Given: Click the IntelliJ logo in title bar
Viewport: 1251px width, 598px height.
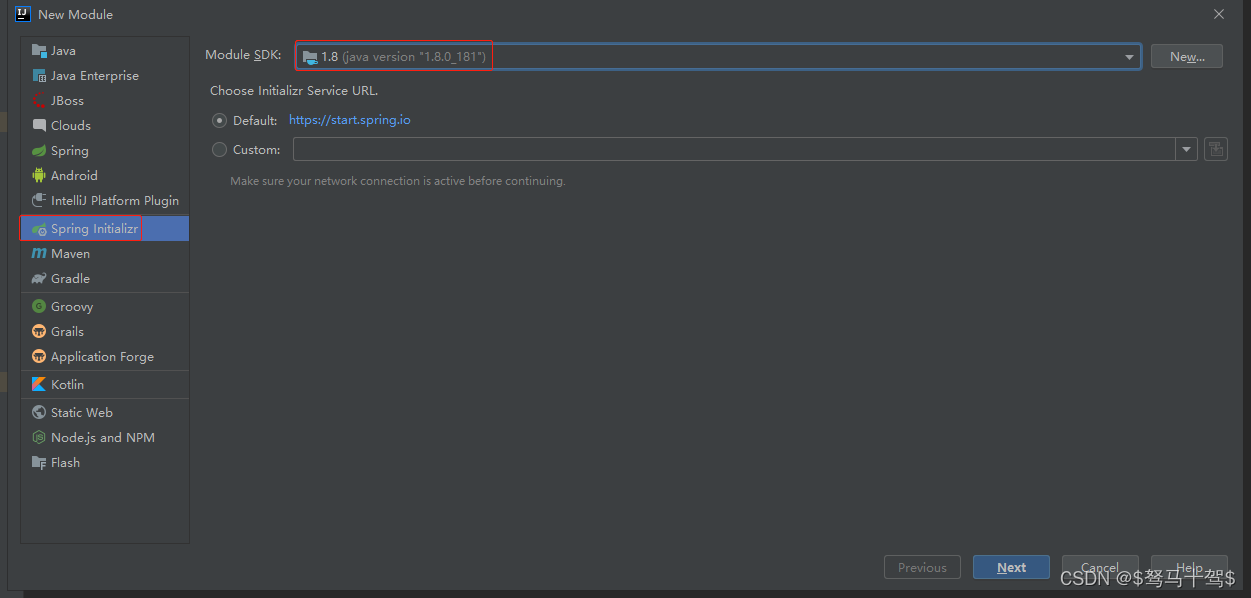Looking at the screenshot, I should tap(22, 14).
